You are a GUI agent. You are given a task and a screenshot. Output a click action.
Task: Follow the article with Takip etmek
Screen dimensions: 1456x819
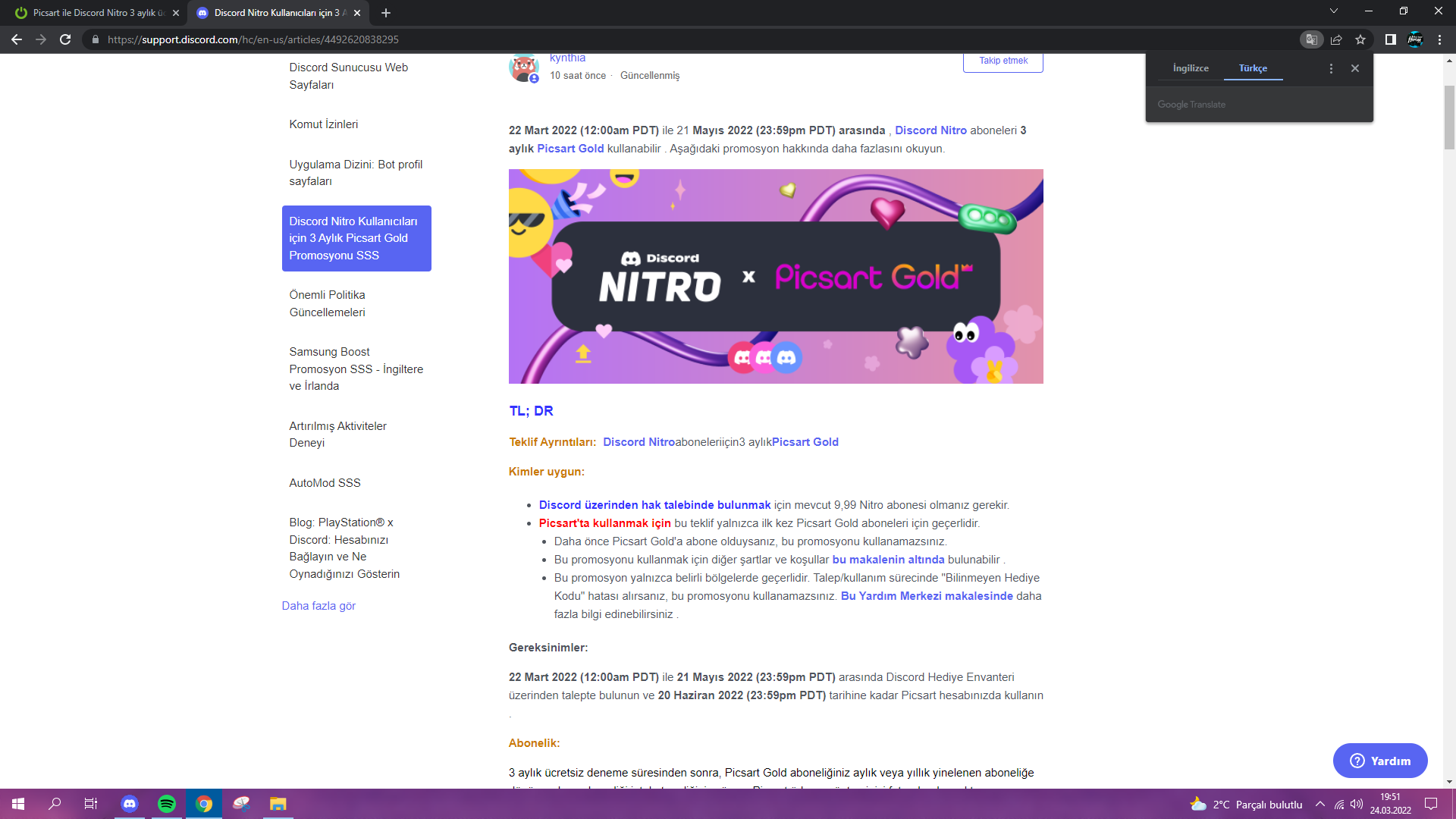tap(1003, 61)
